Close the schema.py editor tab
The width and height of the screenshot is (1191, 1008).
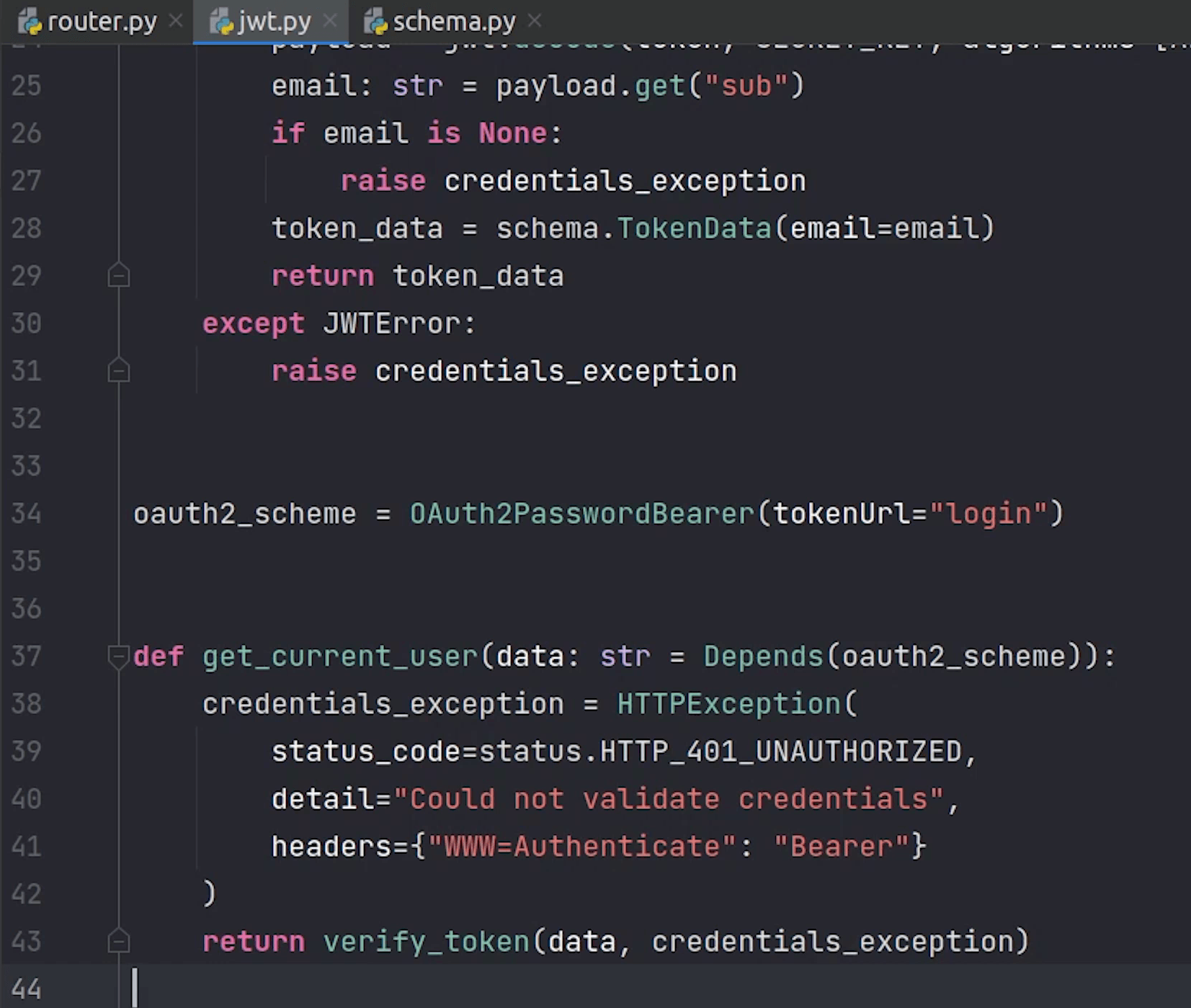[x=535, y=22]
